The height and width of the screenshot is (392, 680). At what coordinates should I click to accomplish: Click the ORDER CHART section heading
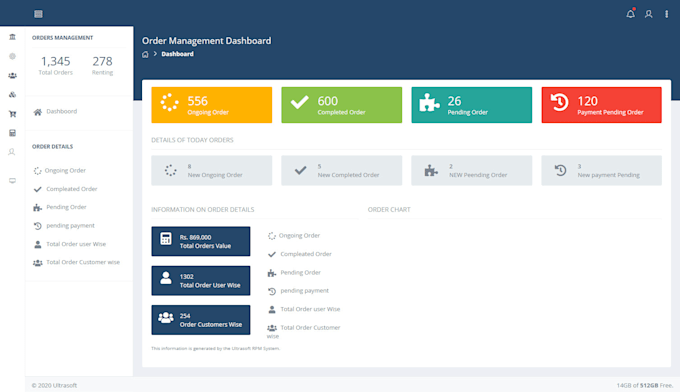point(389,209)
